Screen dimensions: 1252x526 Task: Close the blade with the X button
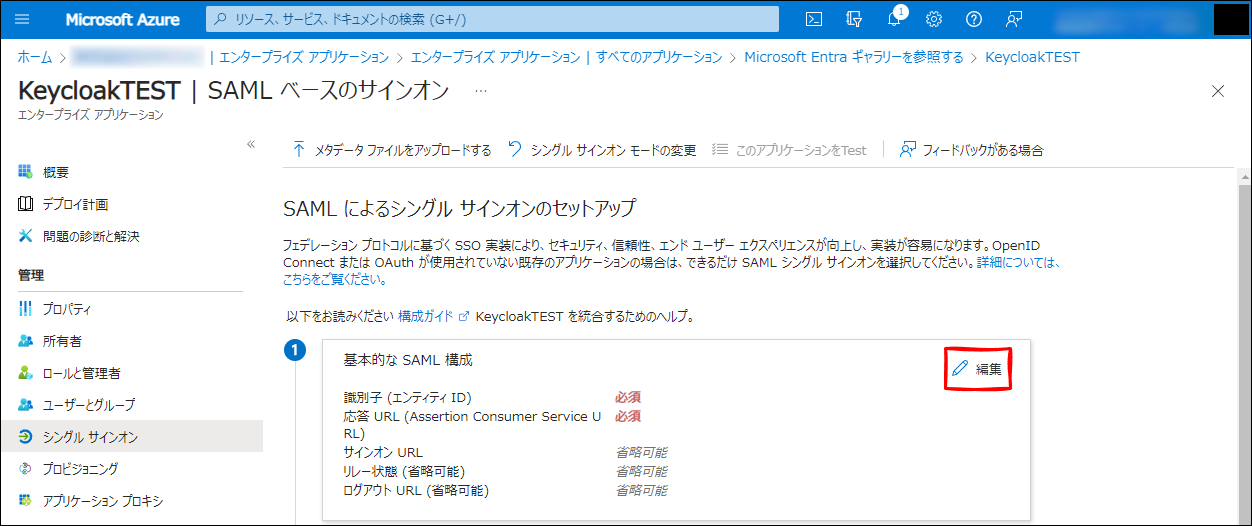click(x=1217, y=91)
